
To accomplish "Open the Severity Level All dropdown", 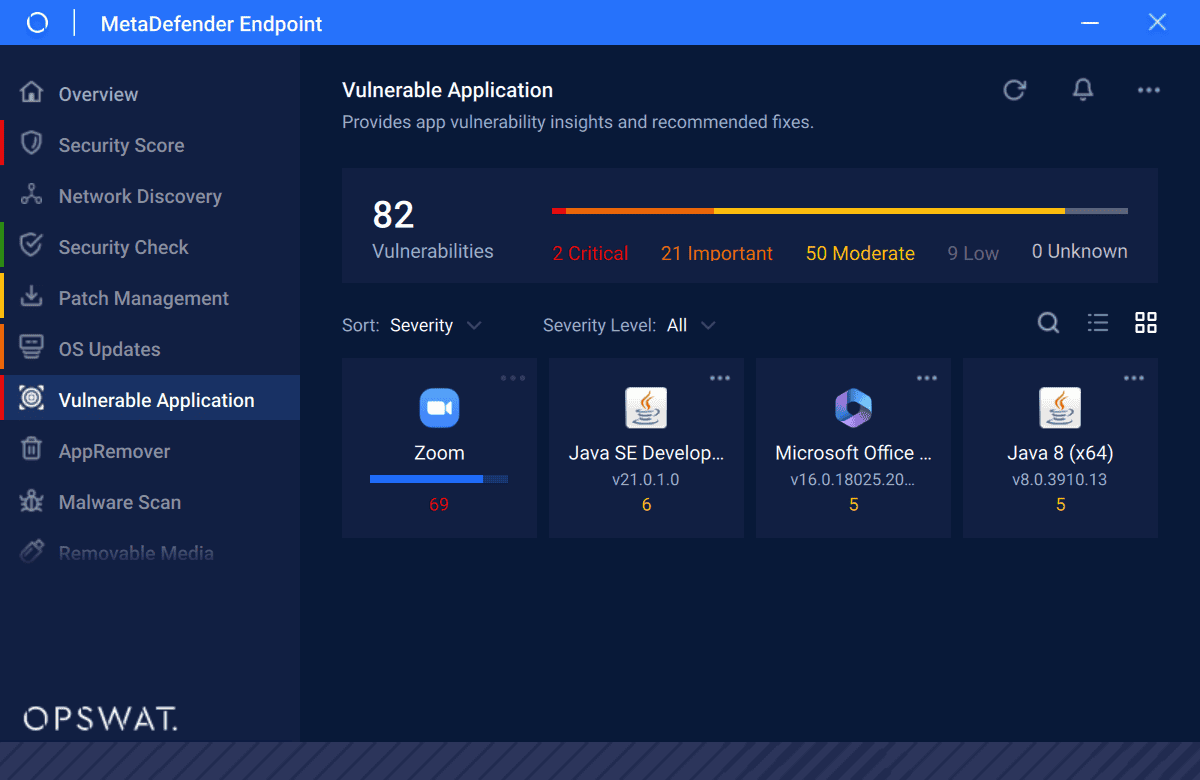I will 691,325.
